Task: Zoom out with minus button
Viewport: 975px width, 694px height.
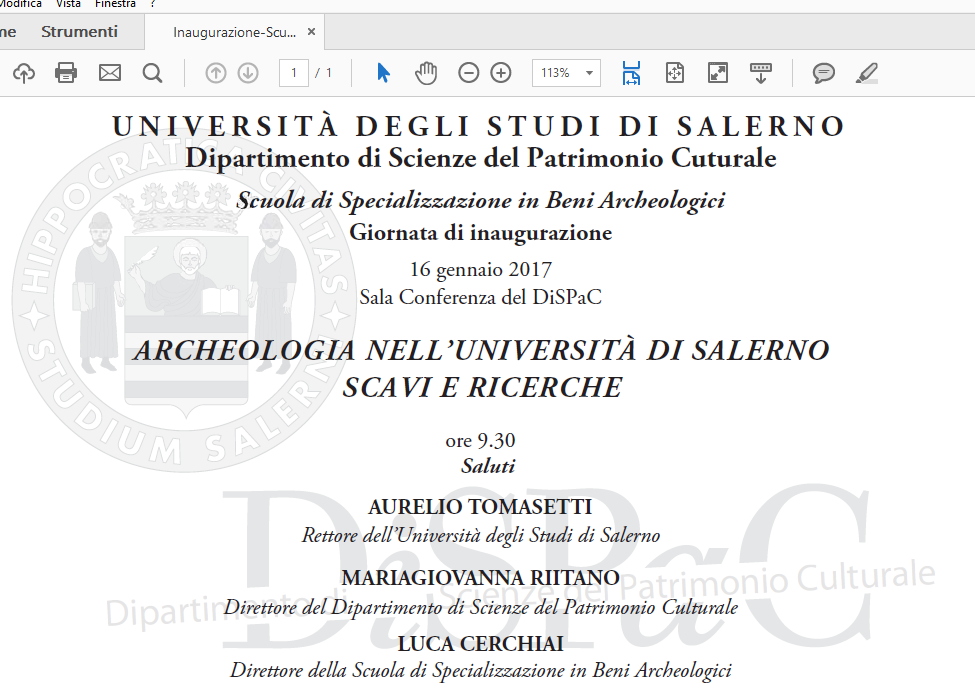Action: pos(468,73)
